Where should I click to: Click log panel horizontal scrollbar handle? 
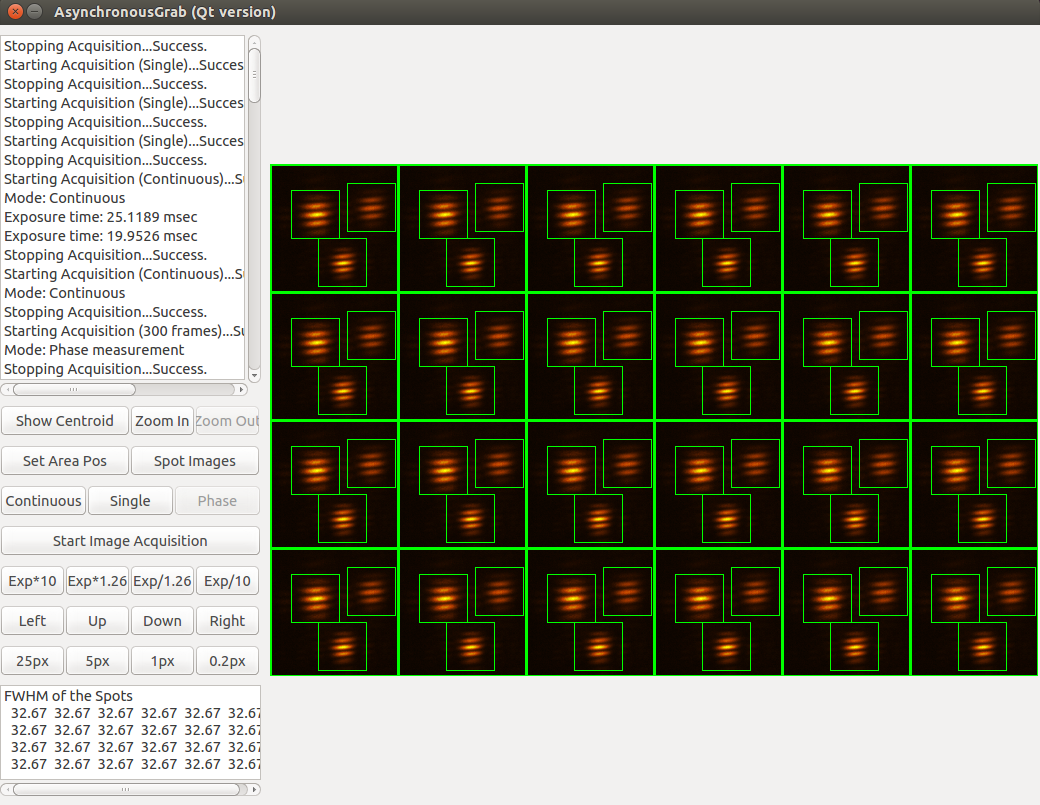coord(74,389)
